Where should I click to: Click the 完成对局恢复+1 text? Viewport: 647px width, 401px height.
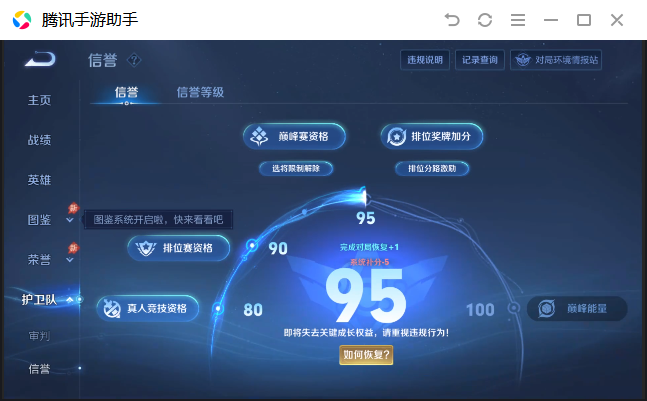pos(369,248)
